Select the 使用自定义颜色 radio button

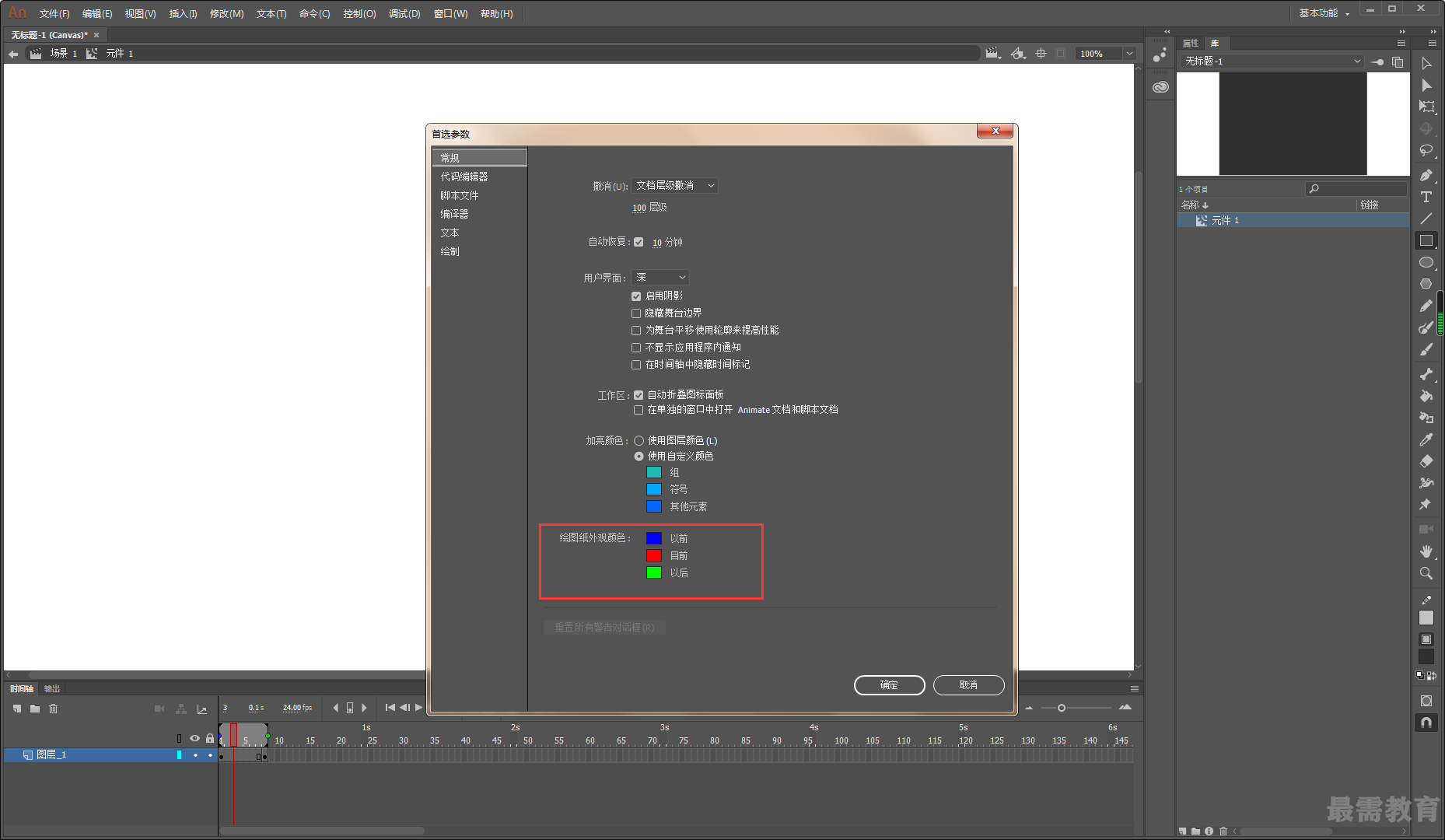[639, 457]
